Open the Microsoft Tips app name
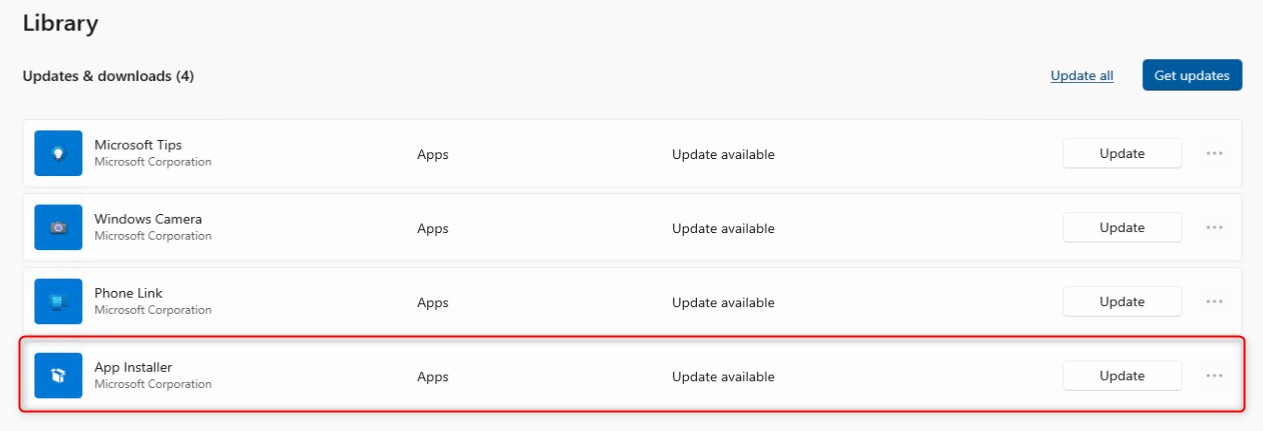This screenshot has width=1263, height=431. 138,145
